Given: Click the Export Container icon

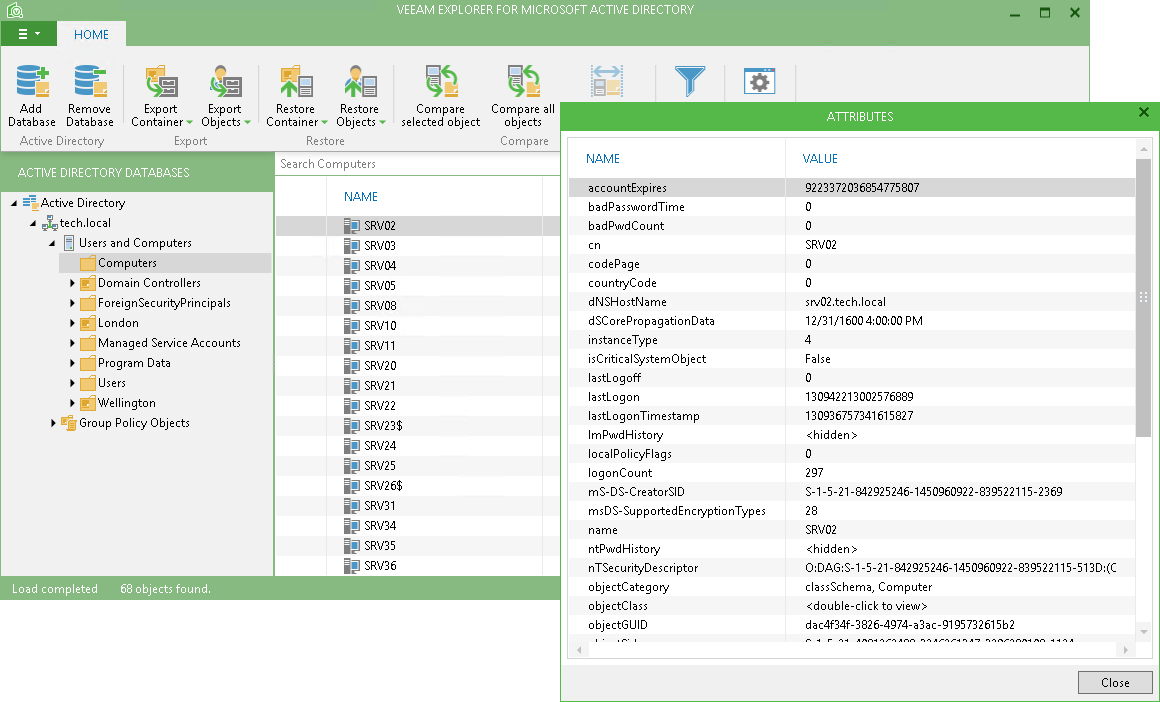Looking at the screenshot, I should 161,81.
